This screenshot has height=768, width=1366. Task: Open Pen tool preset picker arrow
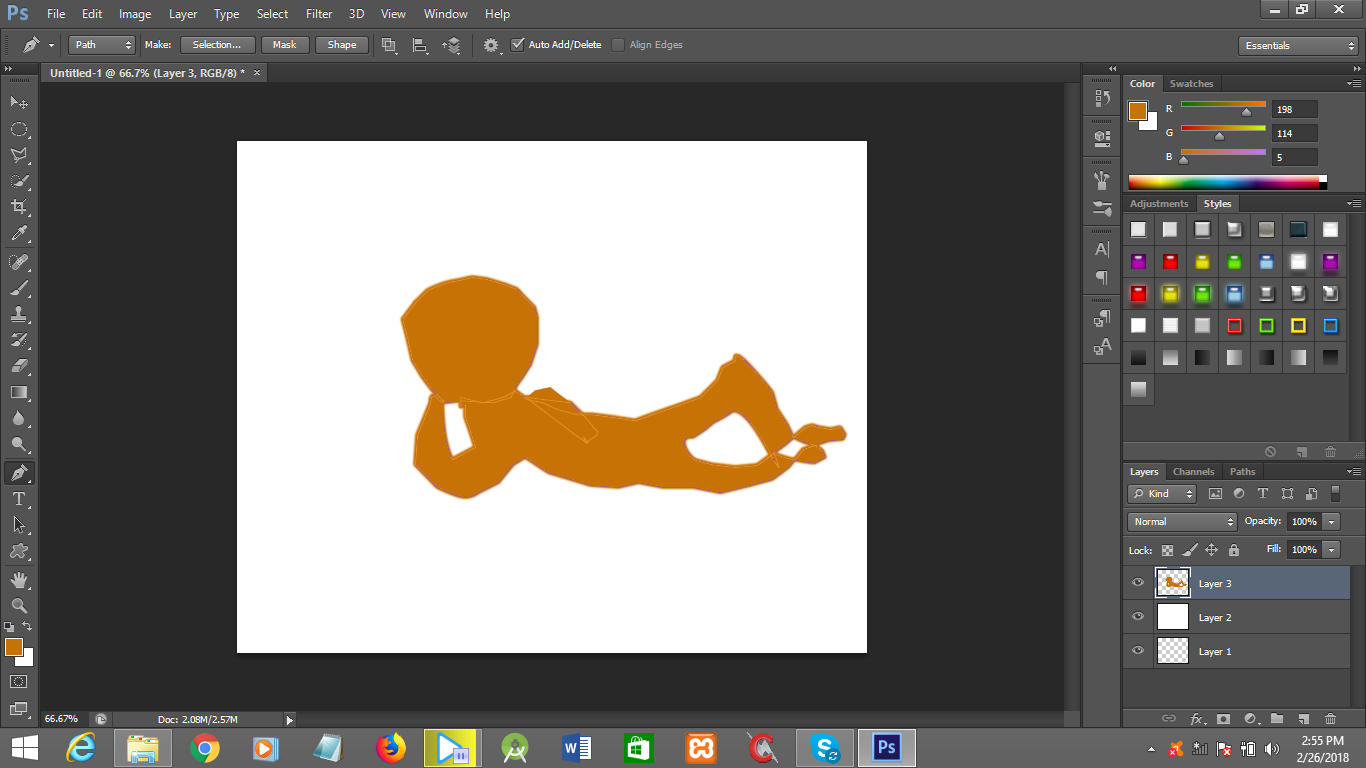(51, 46)
